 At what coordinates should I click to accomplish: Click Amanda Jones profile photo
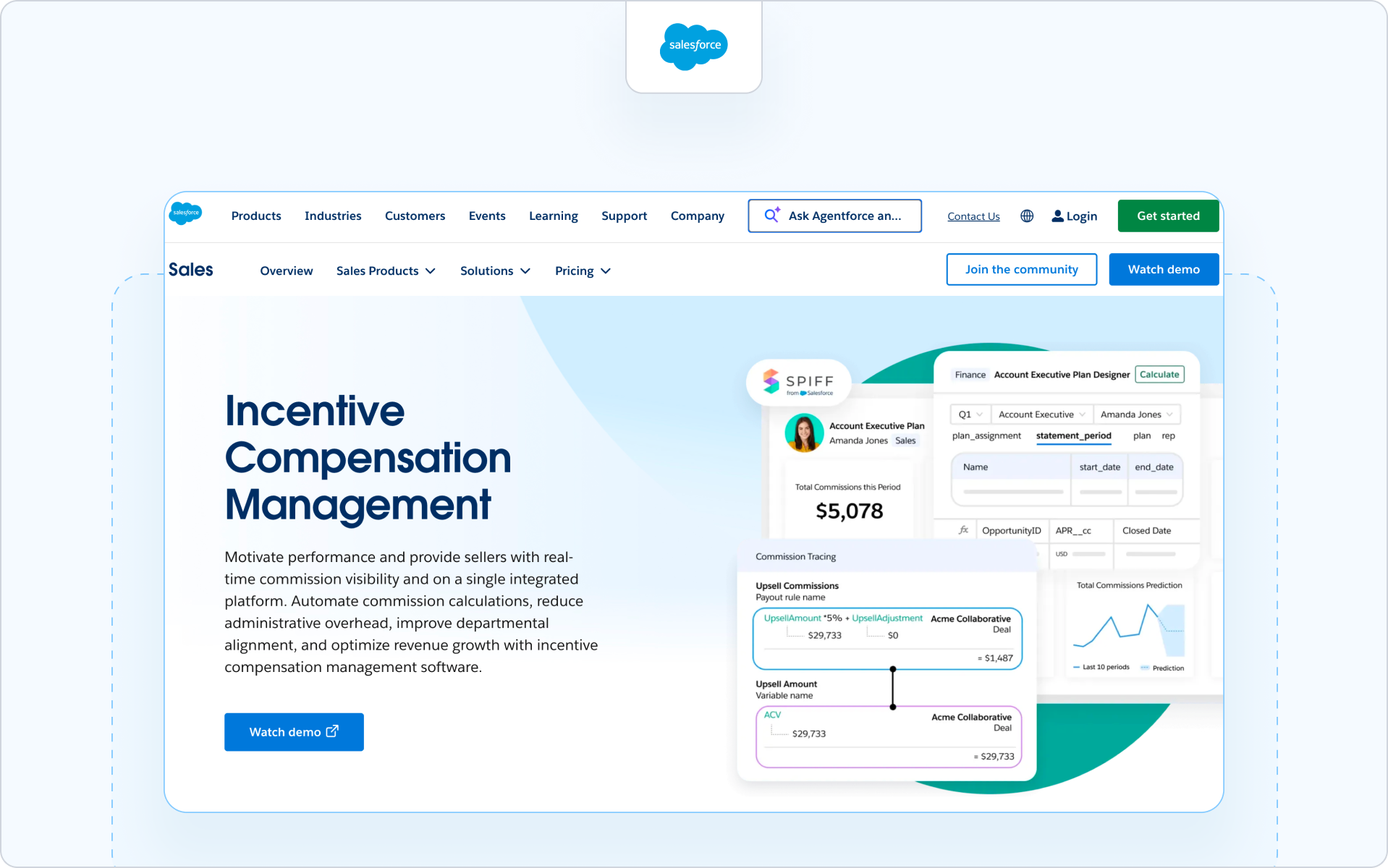pos(804,433)
